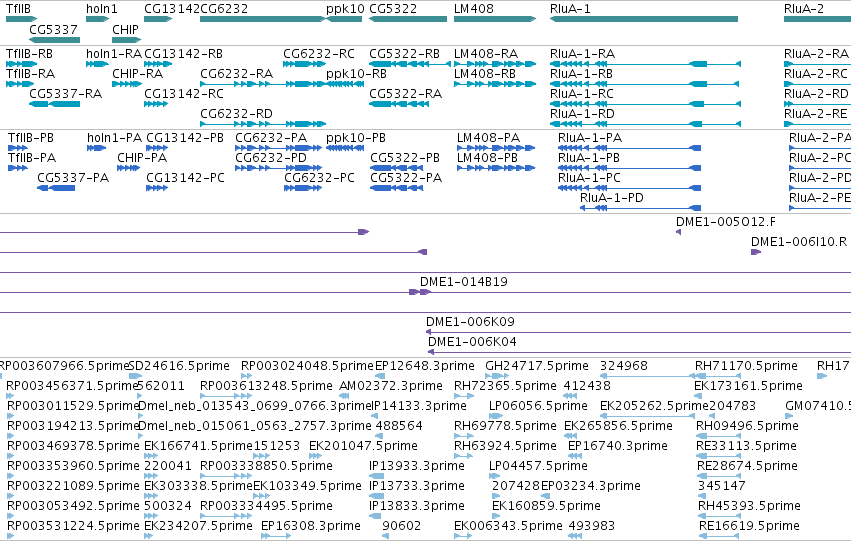
Task: Click EST RE33113.5prime
Action: [718, 456]
